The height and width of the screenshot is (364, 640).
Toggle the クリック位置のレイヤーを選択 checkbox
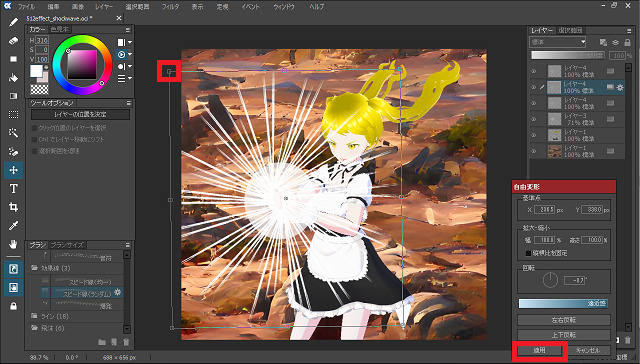[35, 128]
